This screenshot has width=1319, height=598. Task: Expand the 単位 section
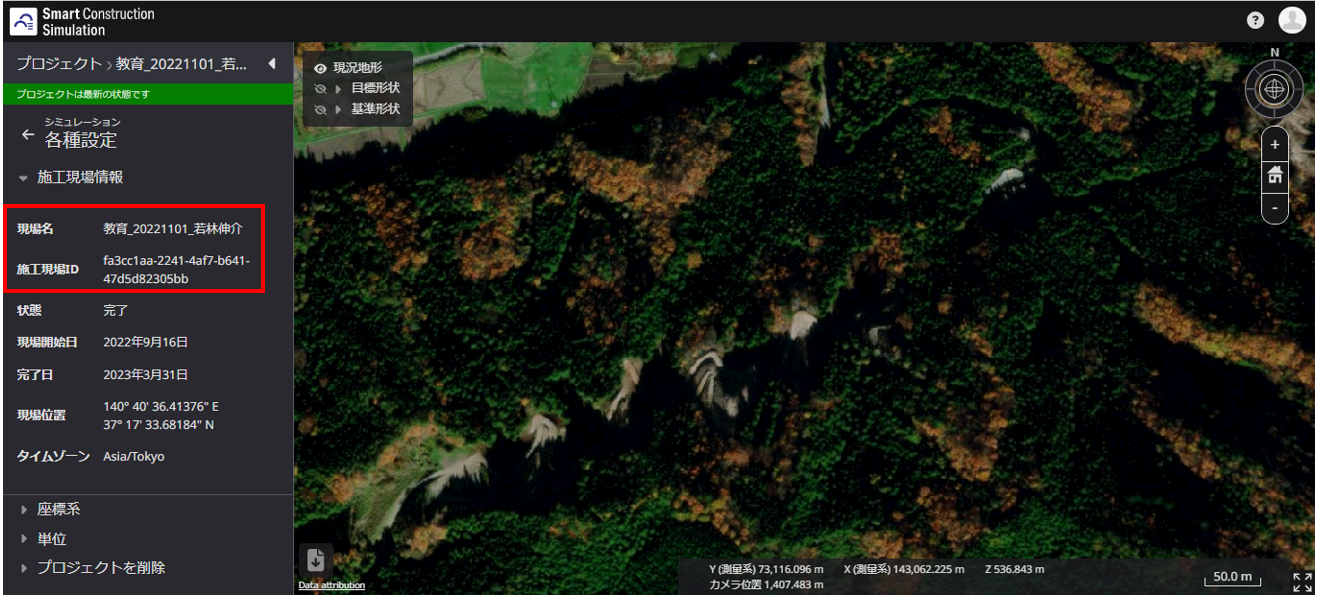pyautogui.click(x=24, y=539)
